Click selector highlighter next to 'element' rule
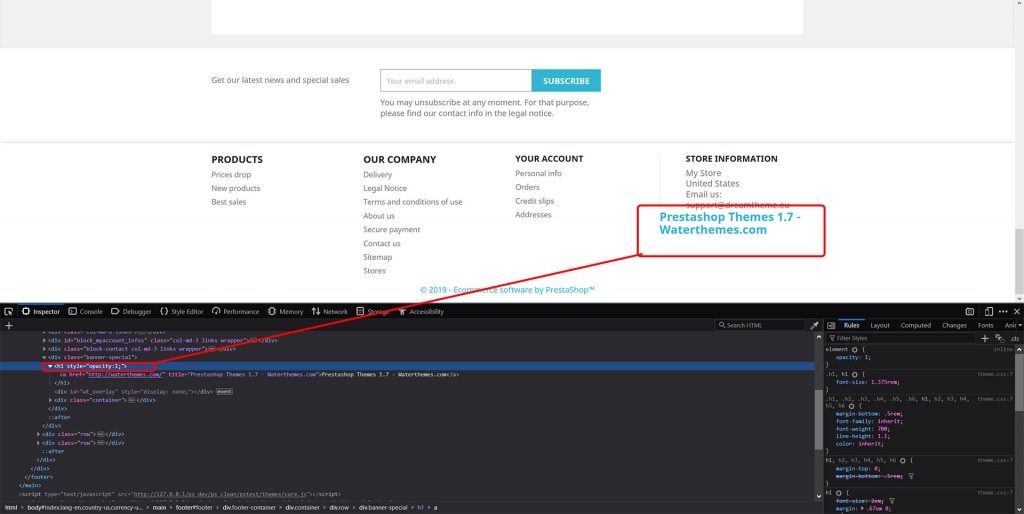This screenshot has height=514, width=1024. tap(854, 349)
